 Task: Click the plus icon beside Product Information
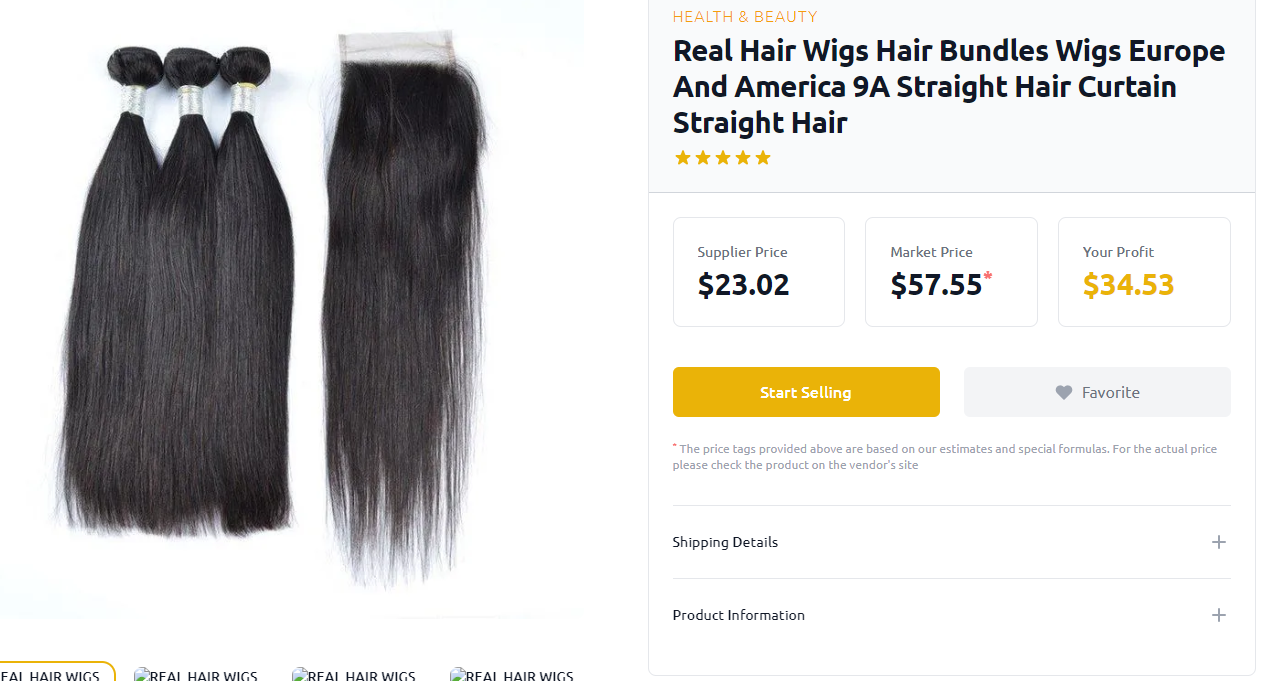(x=1218, y=615)
